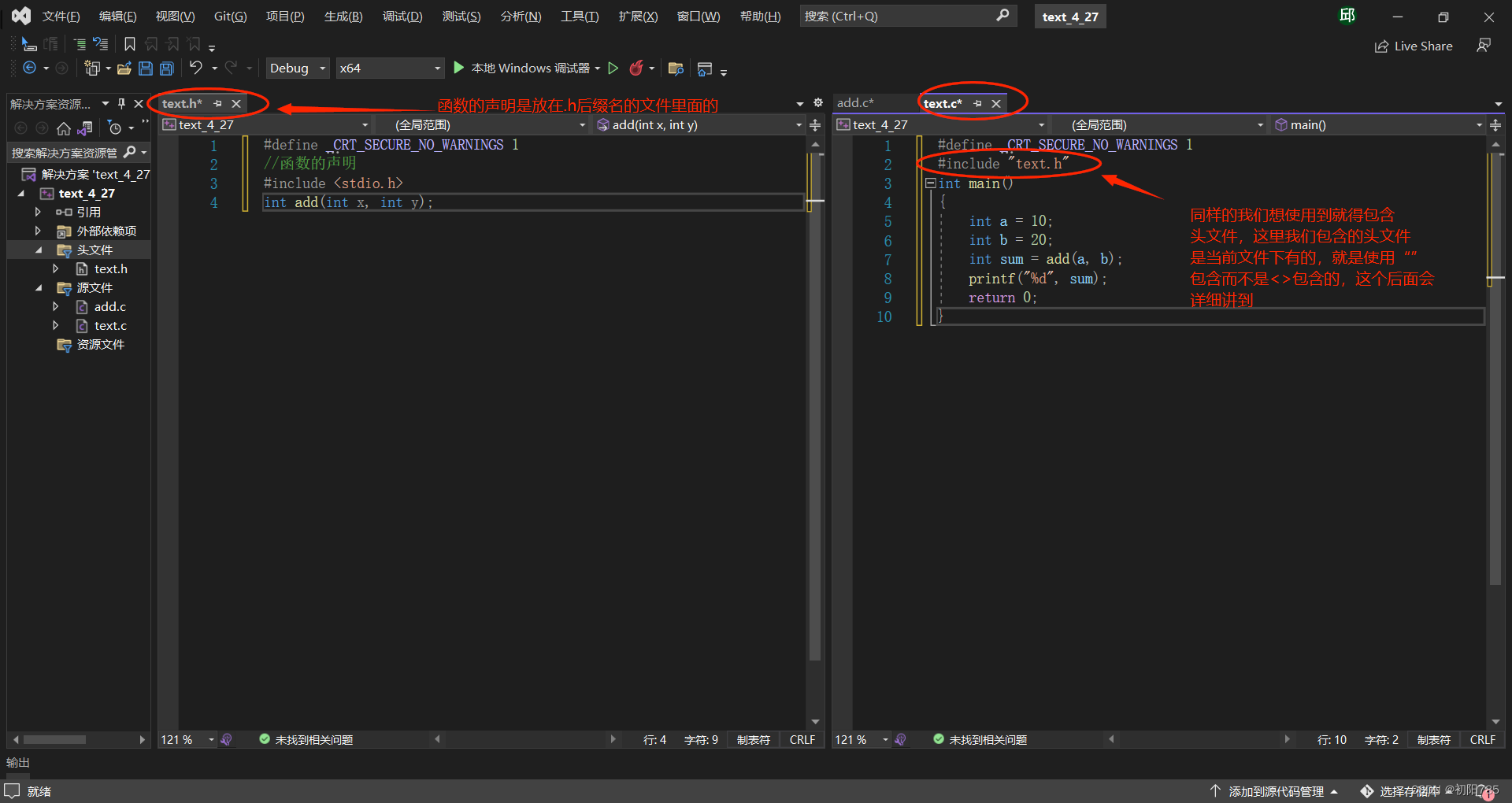Pin the text.c tab
The width and height of the screenshot is (1512, 803).
978,103
